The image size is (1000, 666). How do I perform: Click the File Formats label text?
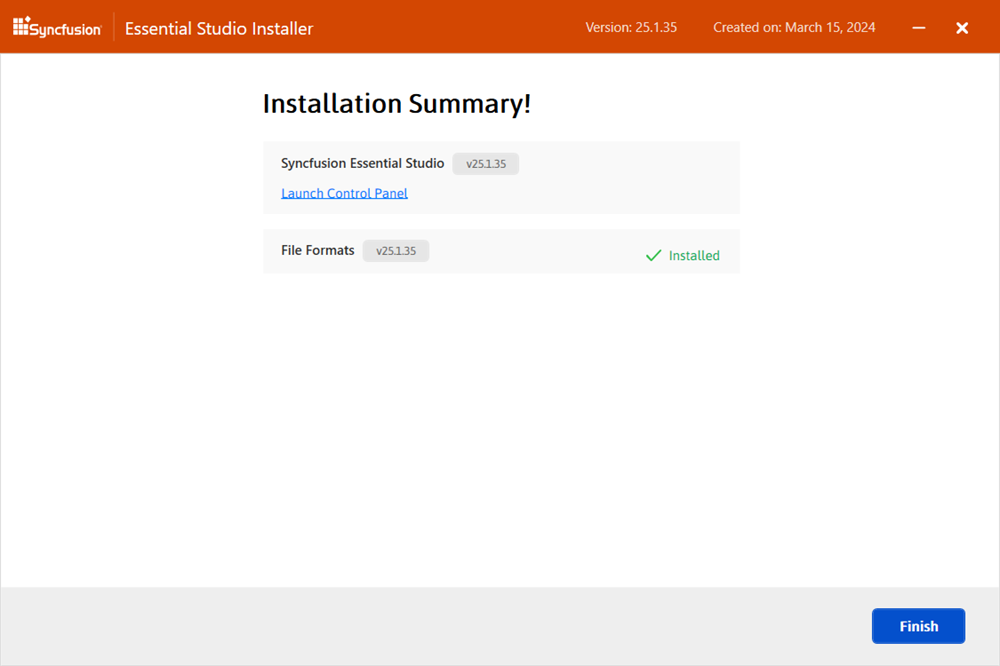(317, 250)
